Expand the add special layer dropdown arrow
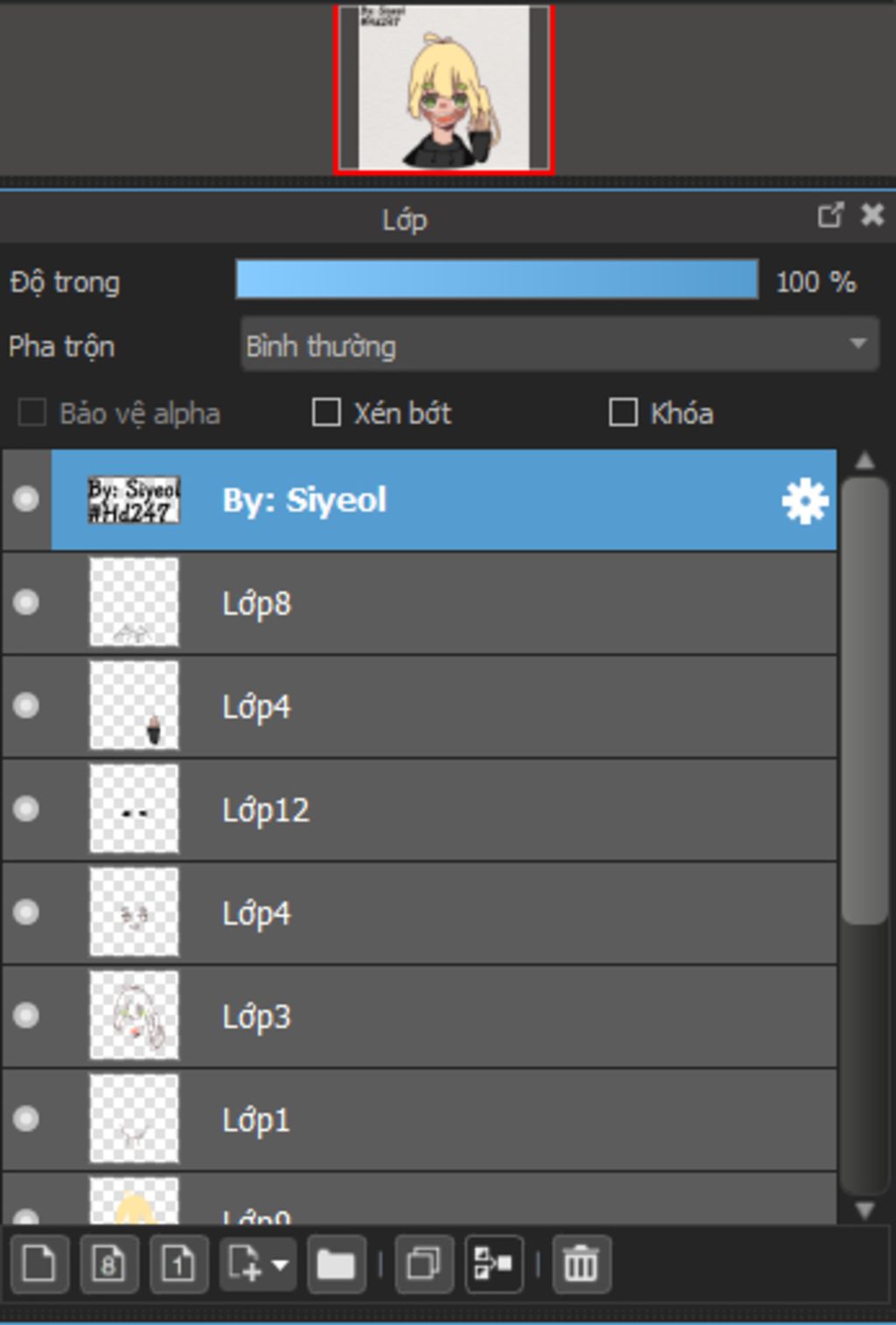 click(x=280, y=1264)
